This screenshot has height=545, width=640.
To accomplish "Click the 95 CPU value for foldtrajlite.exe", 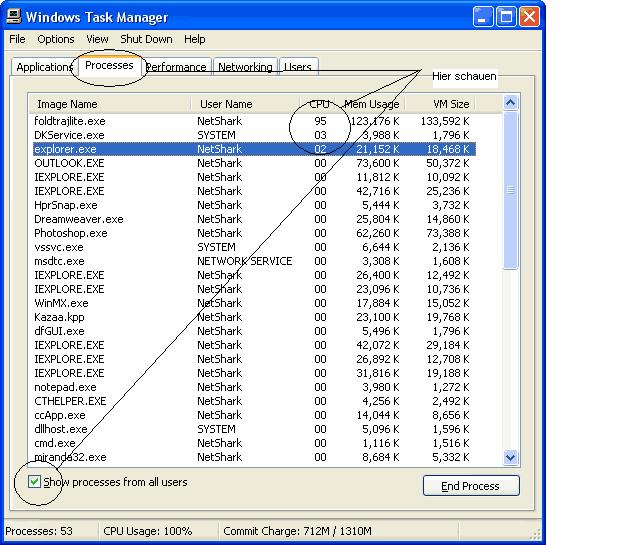I will coord(320,121).
